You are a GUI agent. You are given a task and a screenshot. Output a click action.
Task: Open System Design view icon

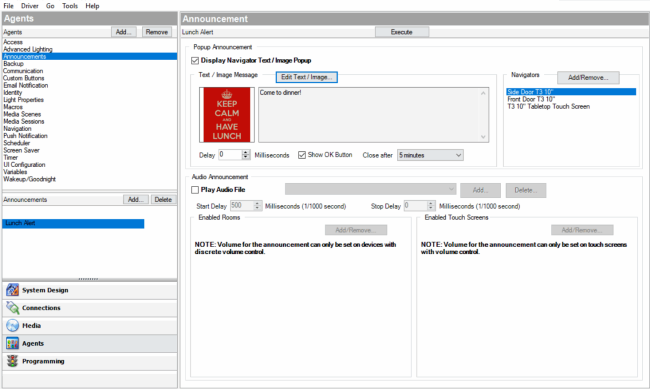tap(12, 290)
